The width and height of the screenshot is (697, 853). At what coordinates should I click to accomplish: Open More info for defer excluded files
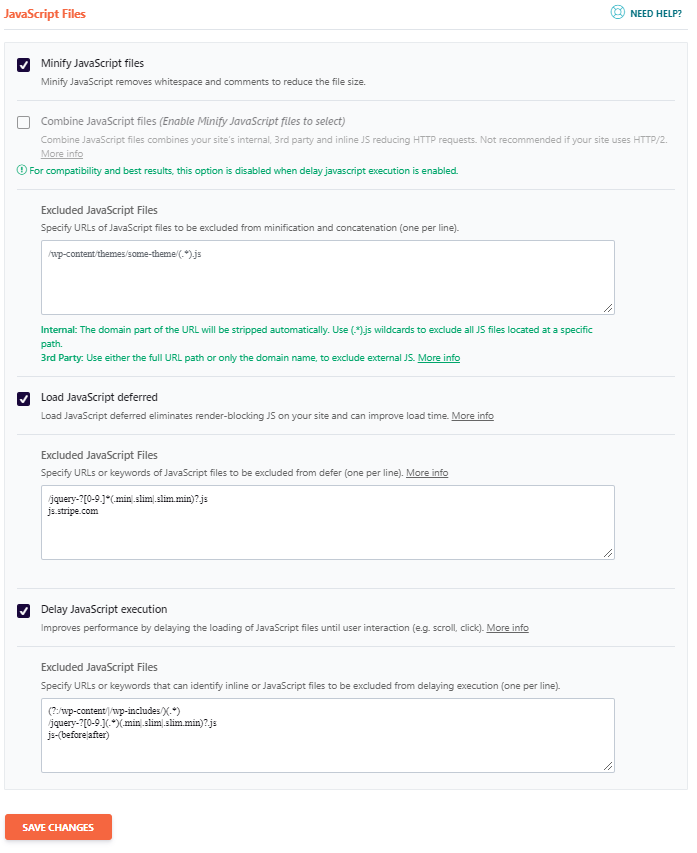(427, 473)
